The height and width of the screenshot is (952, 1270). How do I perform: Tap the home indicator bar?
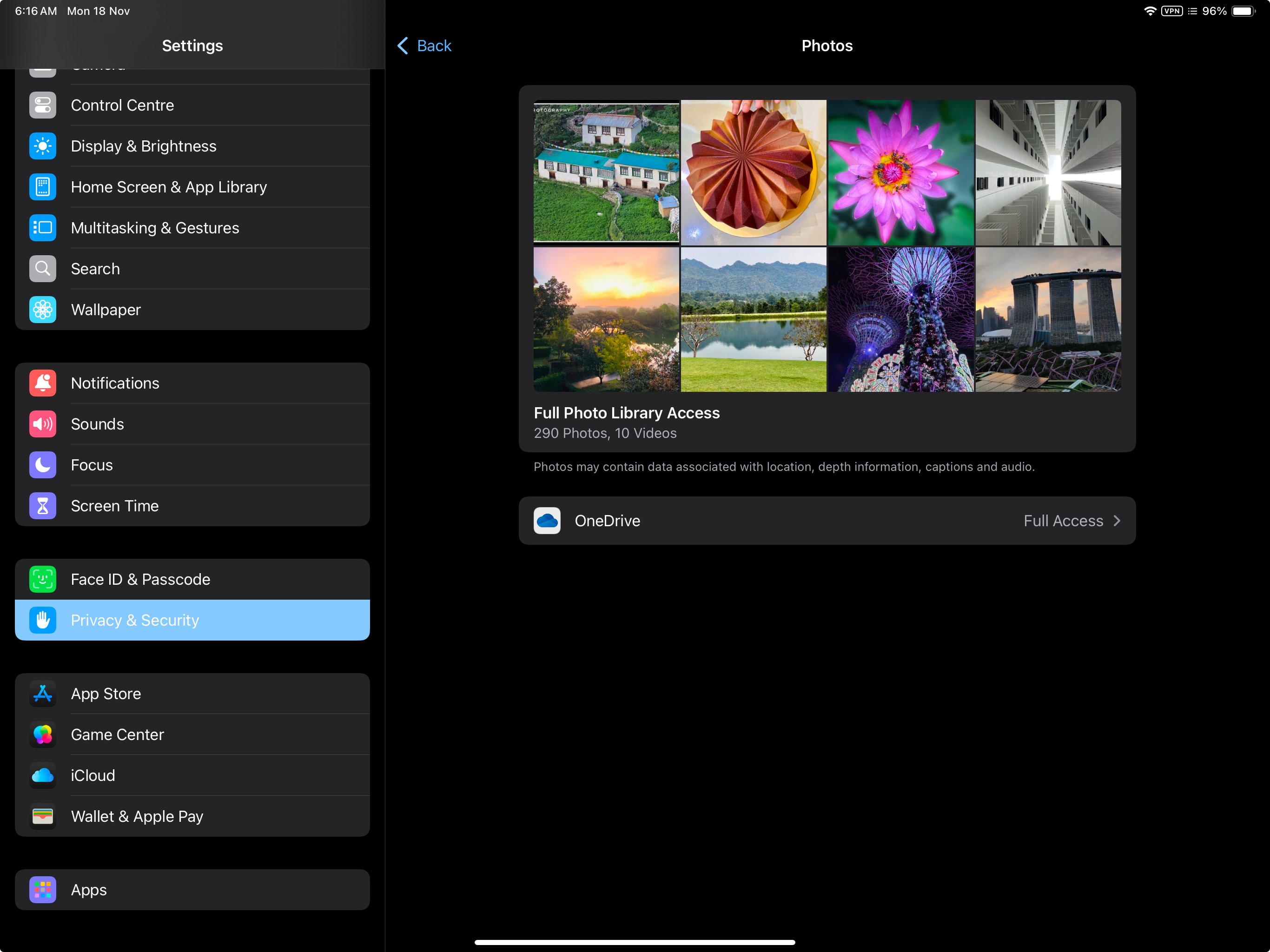[x=635, y=942]
